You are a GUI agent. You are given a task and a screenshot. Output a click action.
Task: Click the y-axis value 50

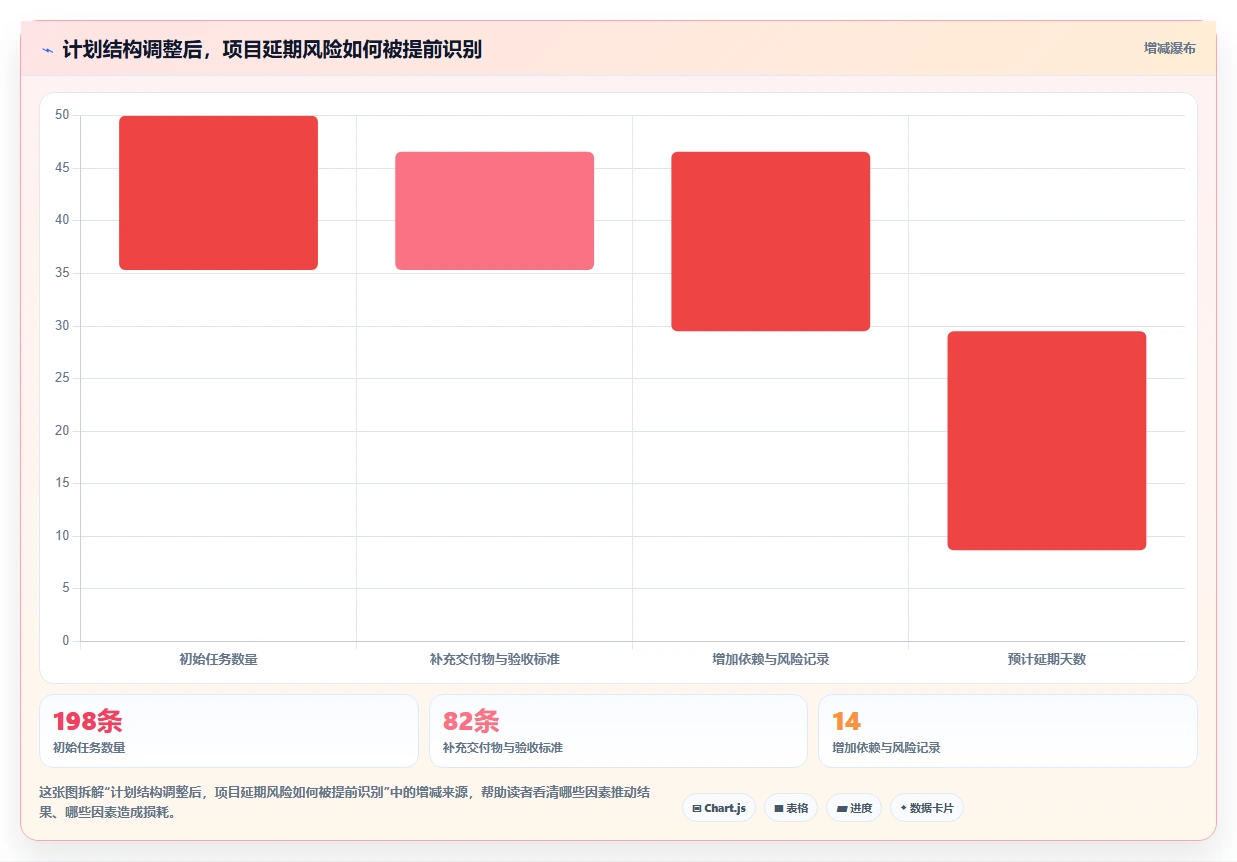click(62, 115)
